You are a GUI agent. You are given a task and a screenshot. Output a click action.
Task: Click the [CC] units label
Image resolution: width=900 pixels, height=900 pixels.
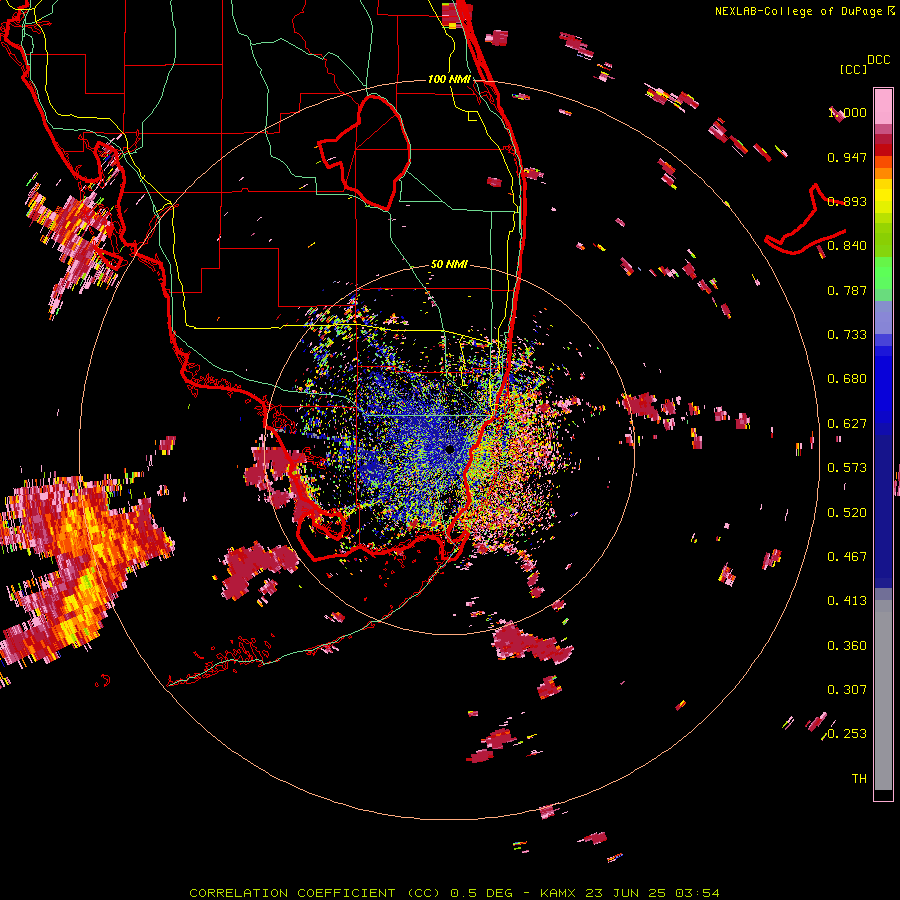[853, 69]
